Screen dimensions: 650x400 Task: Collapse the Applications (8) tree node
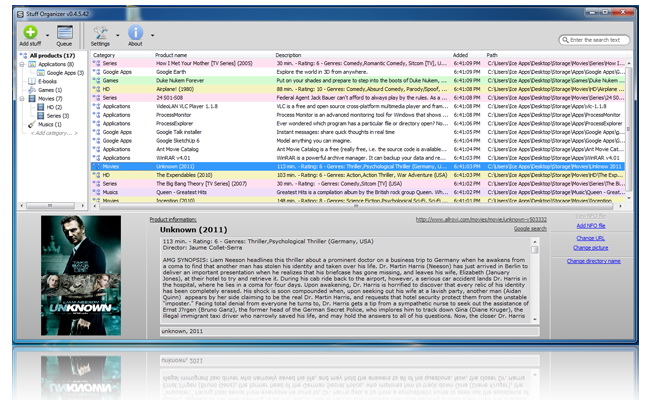pos(22,64)
